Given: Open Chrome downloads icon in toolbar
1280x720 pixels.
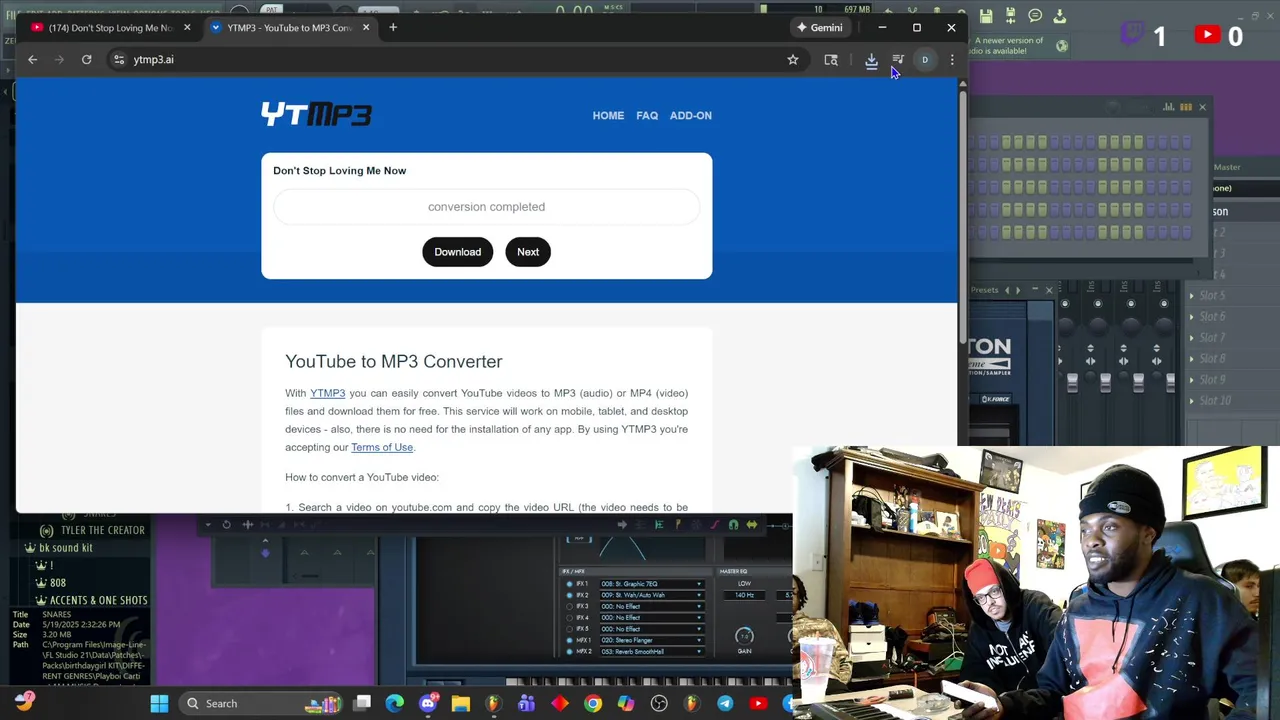Looking at the screenshot, I should tap(871, 60).
